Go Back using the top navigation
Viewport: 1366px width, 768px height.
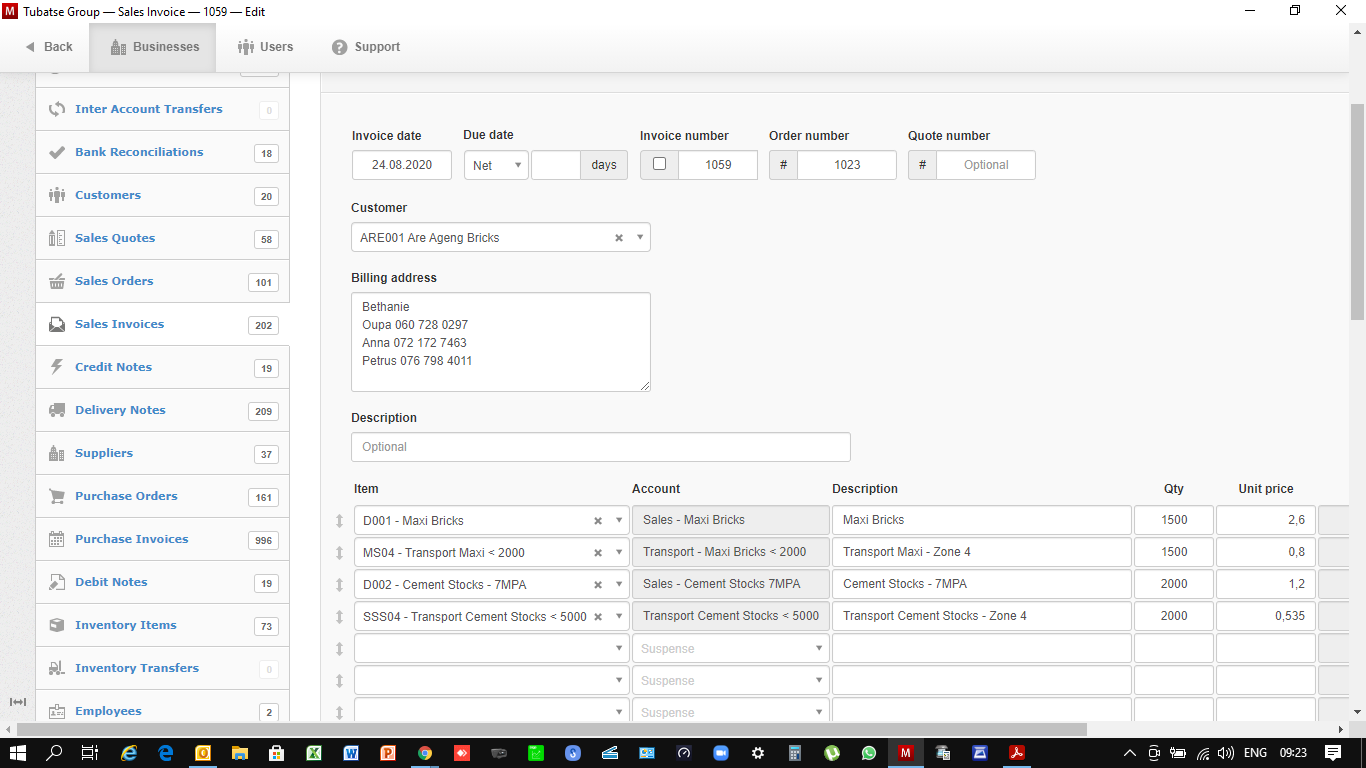coord(48,47)
